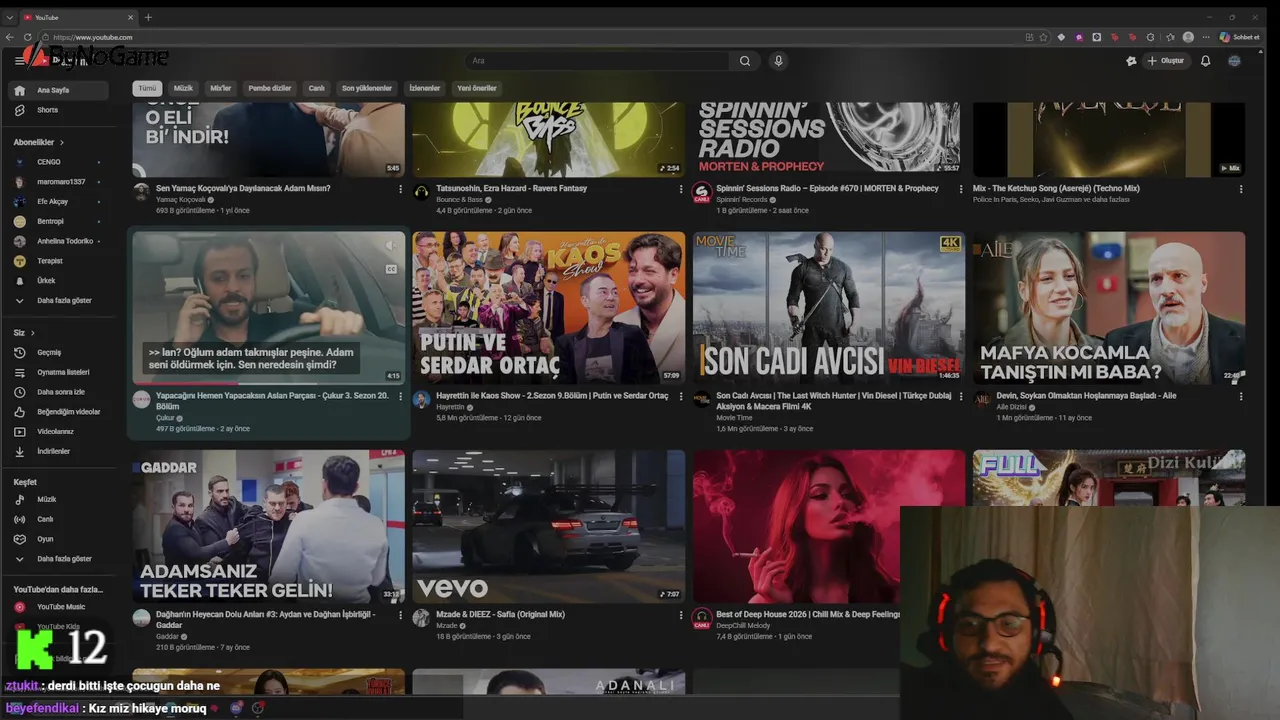Screen dimensions: 1280x720
Task: Play the Mafya Kocamla Tanıştın thumbnail
Action: 1109,308
